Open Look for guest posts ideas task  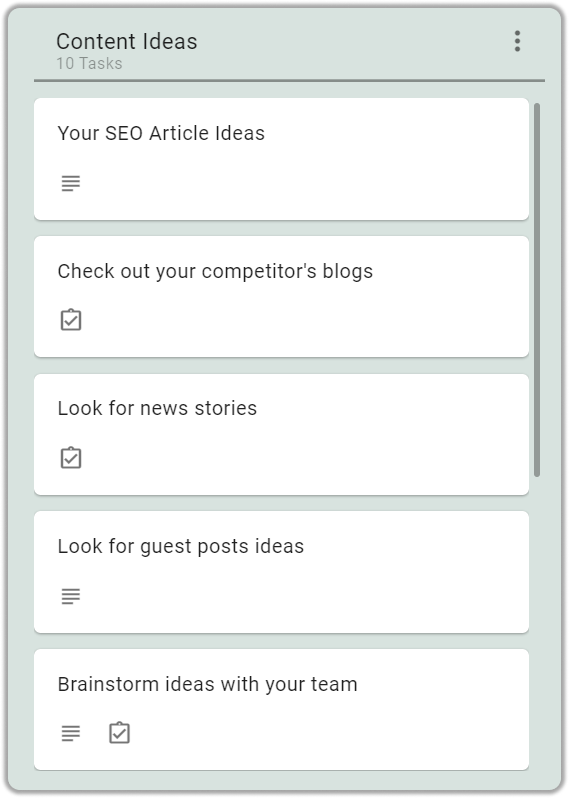click(281, 573)
